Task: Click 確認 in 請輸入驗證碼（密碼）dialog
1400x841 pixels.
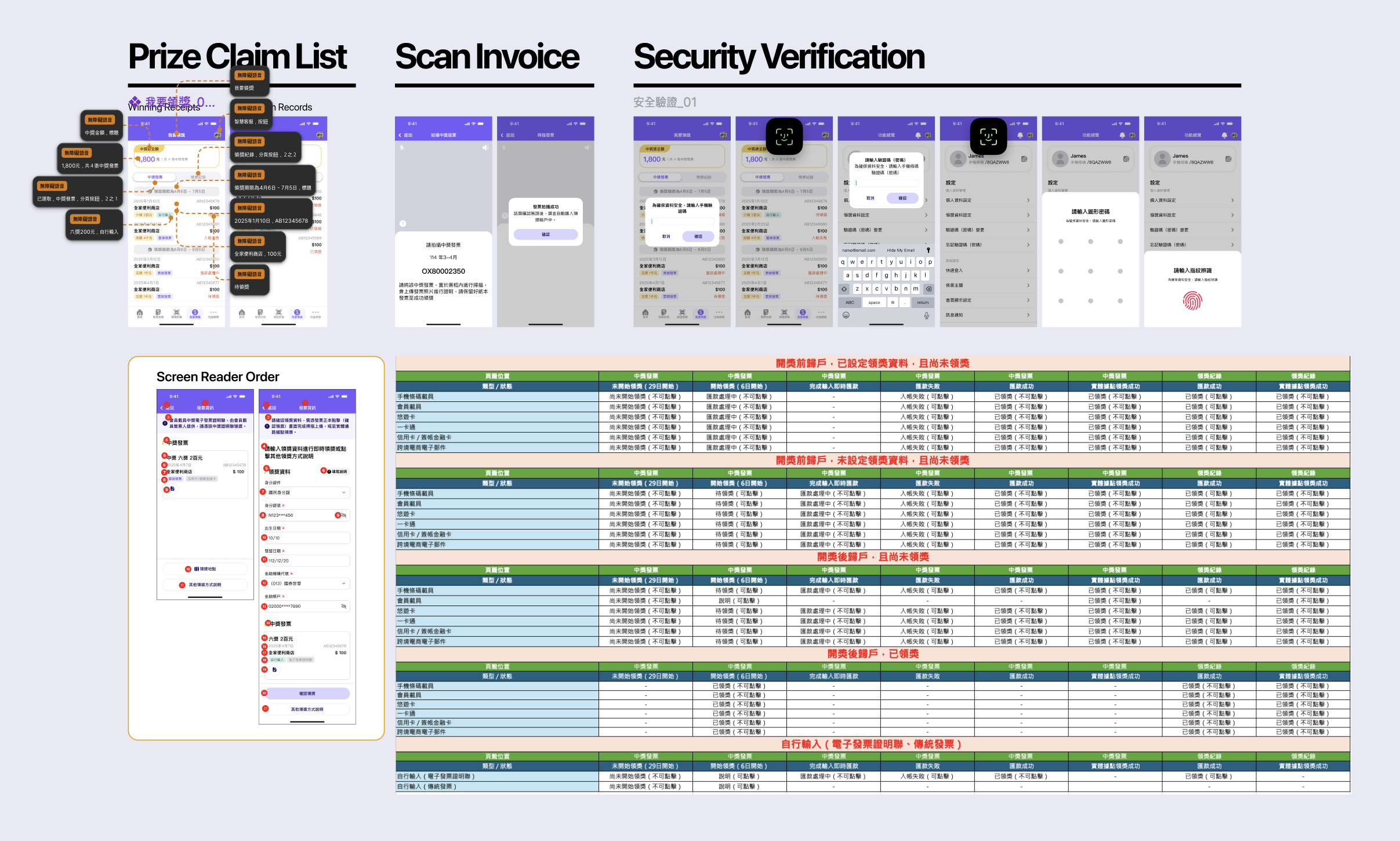Action: 902,198
